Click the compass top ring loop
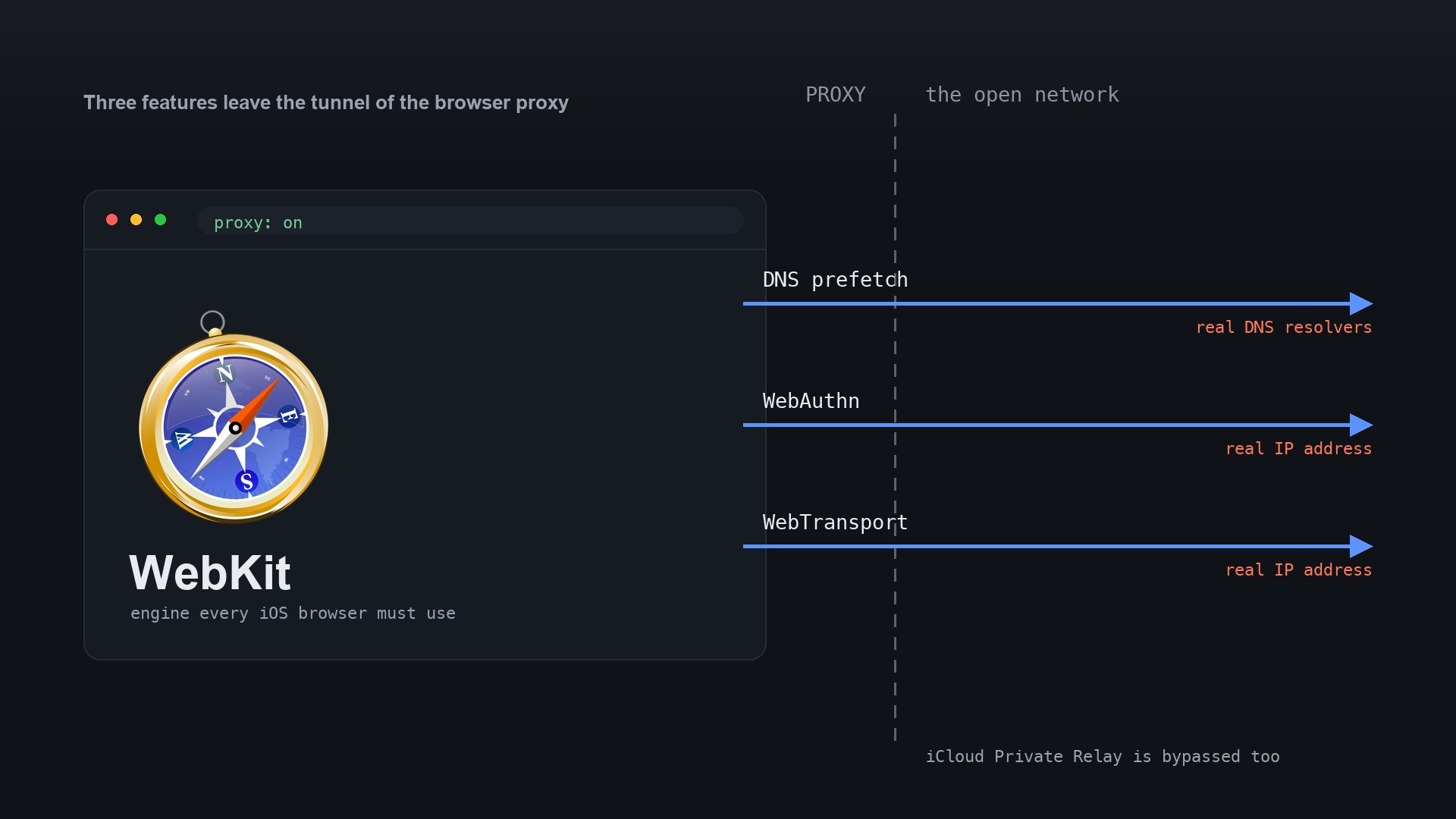The height and width of the screenshot is (819, 1456). coord(212,322)
